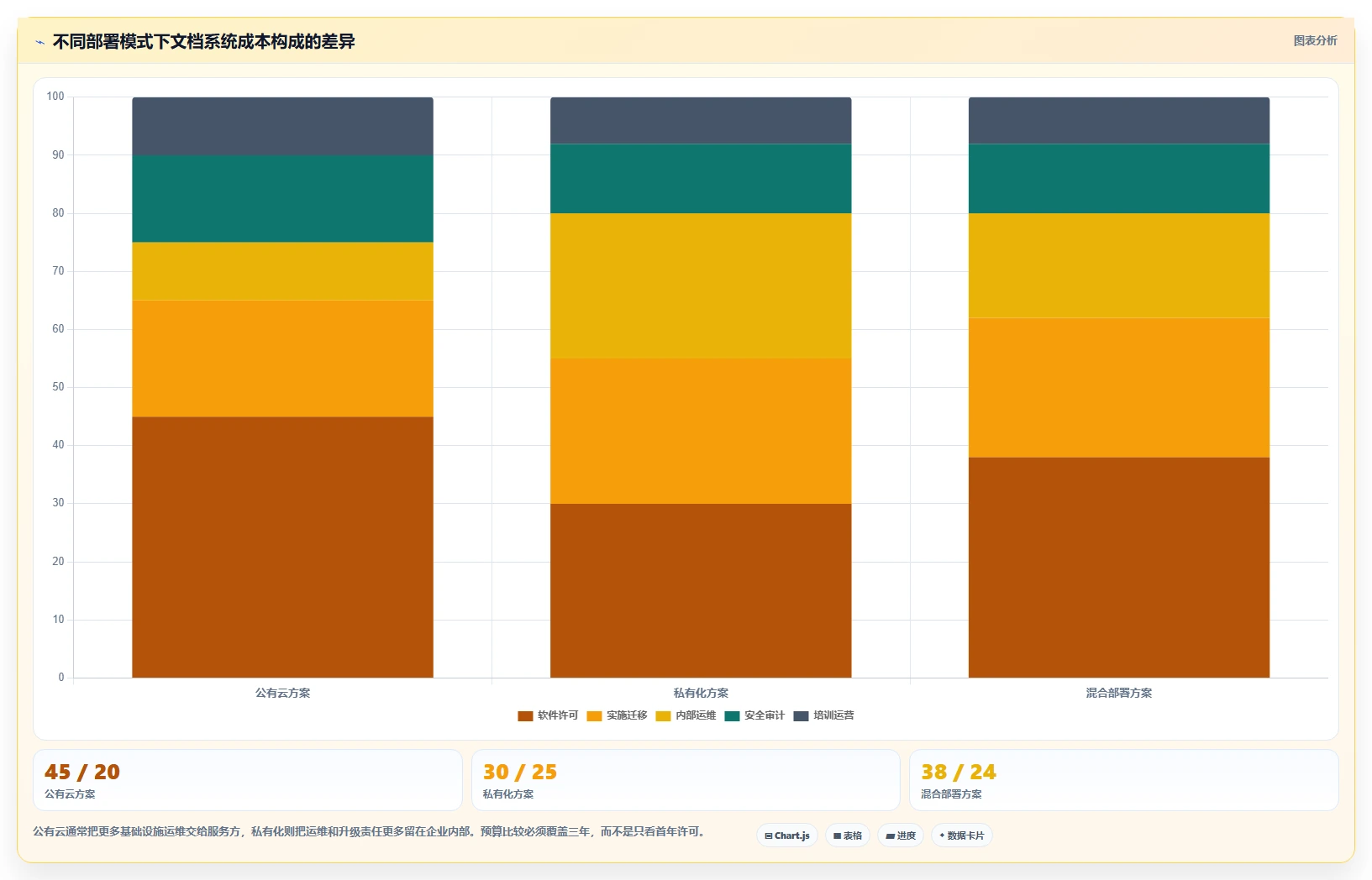
Task: Click the 安全审计 segment of 混合部署方案 bar
Action: click(x=1119, y=179)
